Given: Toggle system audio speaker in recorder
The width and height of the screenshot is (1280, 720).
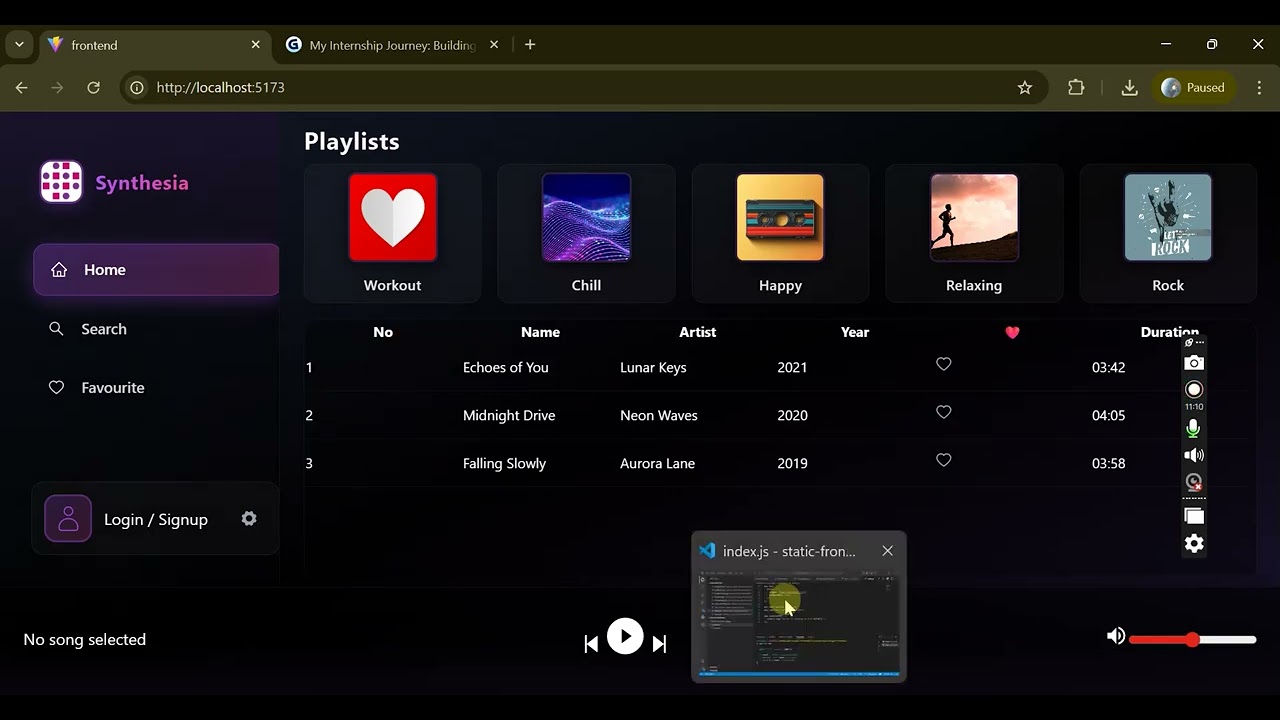Looking at the screenshot, I should point(1194,455).
